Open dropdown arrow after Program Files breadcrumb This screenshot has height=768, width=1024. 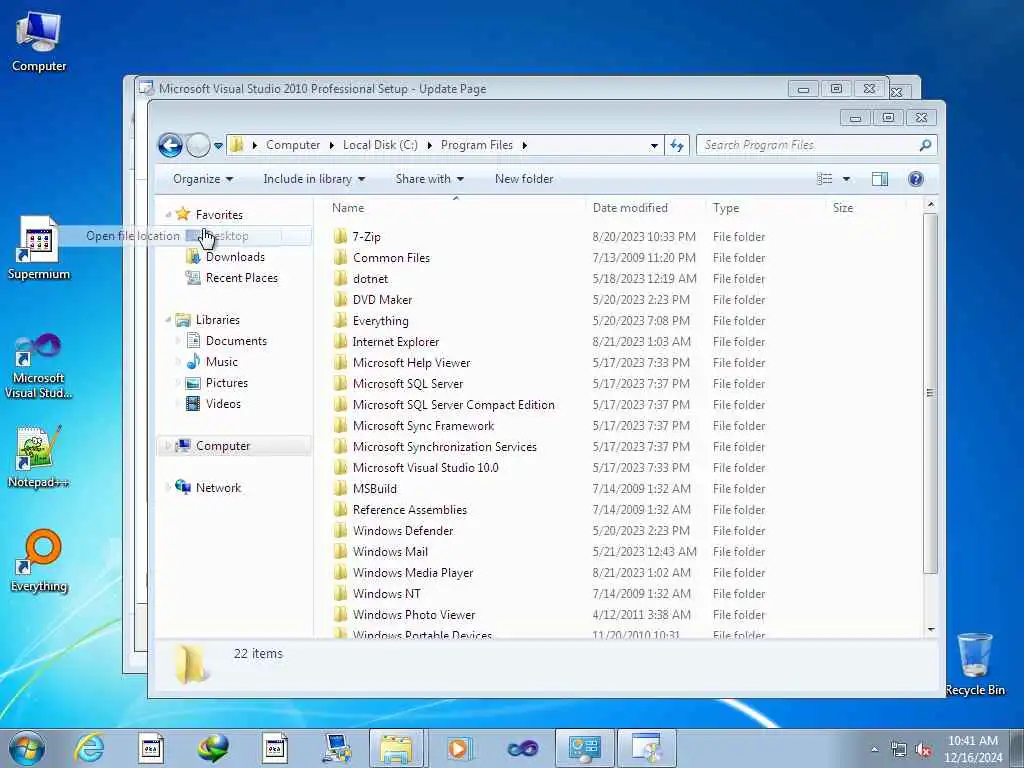(524, 145)
